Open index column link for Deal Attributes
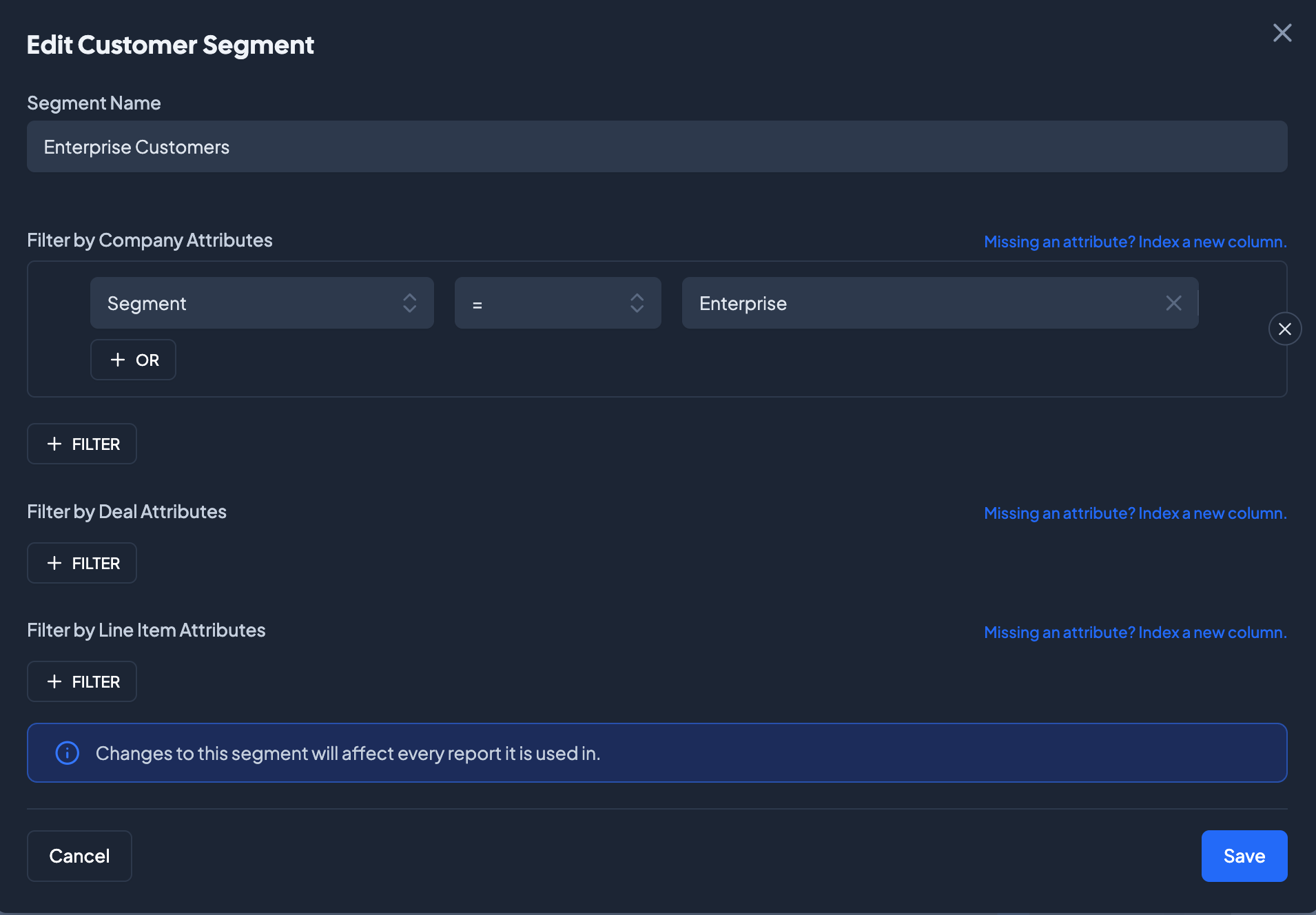Image resolution: width=1316 pixels, height=915 pixels. [x=1135, y=513]
